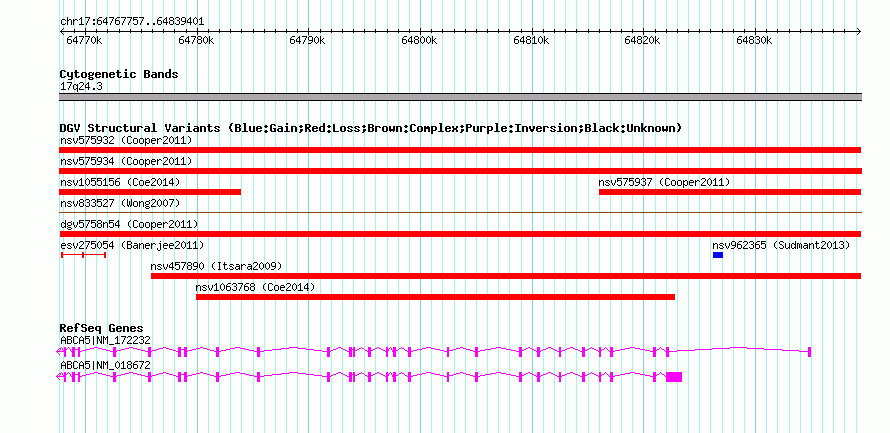
Task: Click the chr17:64767757..64839401 coordinate label
Action: [x=132, y=22]
